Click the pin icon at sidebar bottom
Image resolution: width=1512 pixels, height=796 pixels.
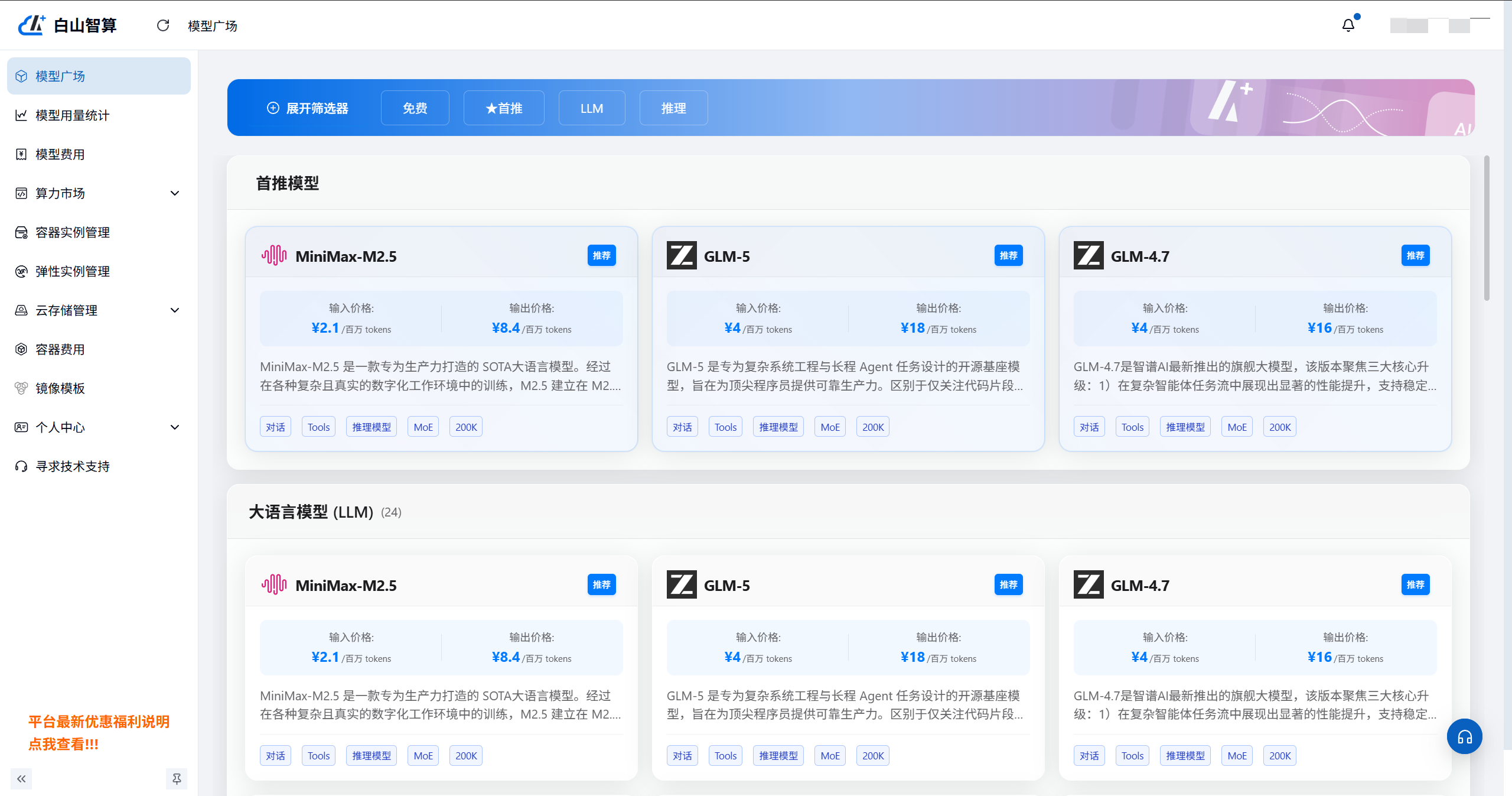pyautogui.click(x=177, y=779)
